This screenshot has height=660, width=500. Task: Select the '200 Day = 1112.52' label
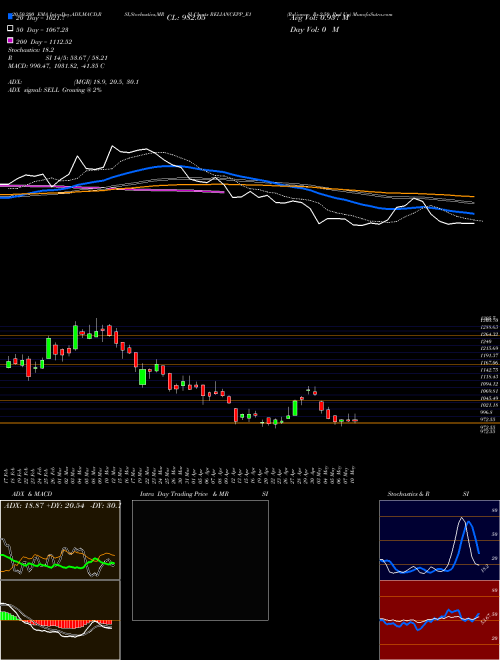pos(44,42)
